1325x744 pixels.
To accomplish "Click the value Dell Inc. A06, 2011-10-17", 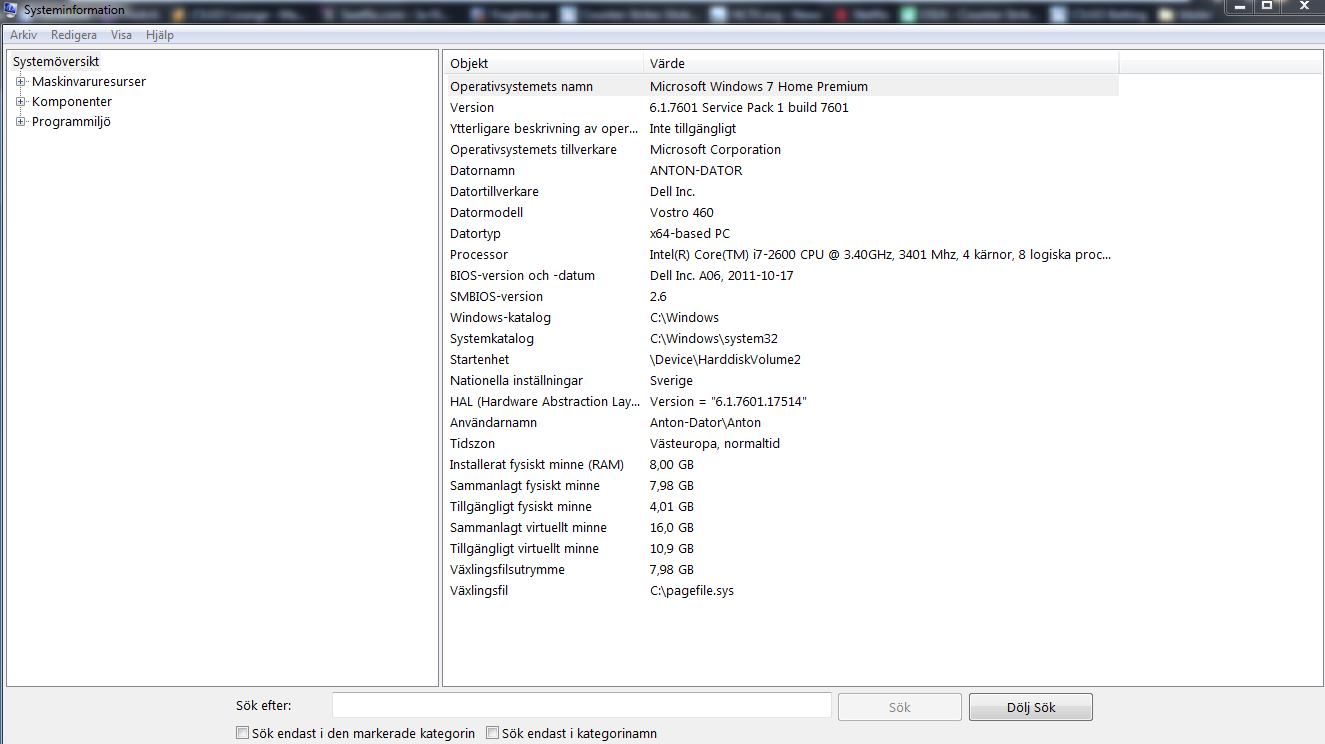I will [722, 276].
